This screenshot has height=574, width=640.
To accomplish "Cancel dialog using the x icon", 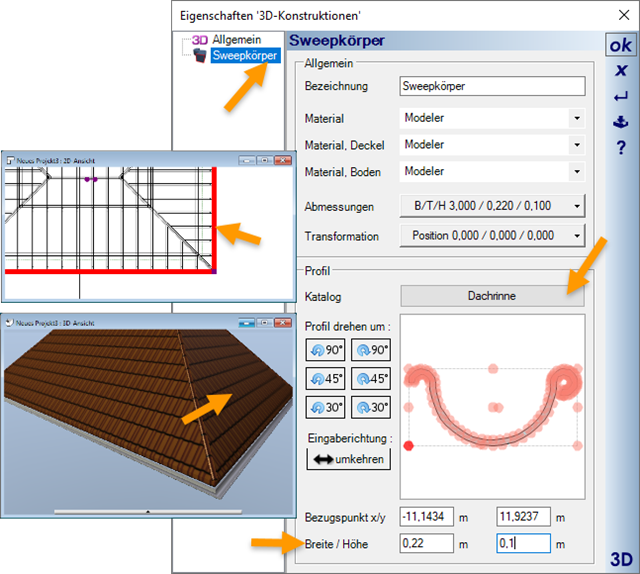I will point(620,71).
